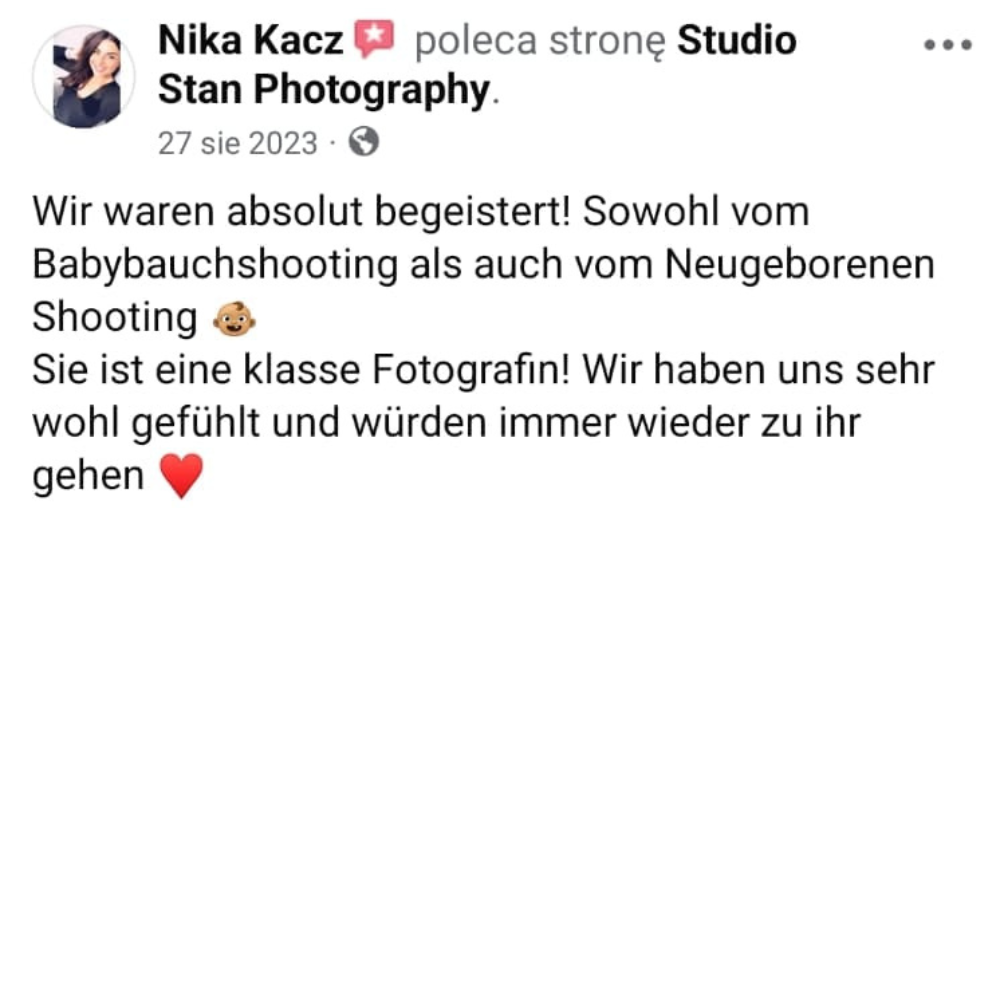Click the word Babybauchshooting in the review
The image size is (1000, 1000).
pos(215,265)
